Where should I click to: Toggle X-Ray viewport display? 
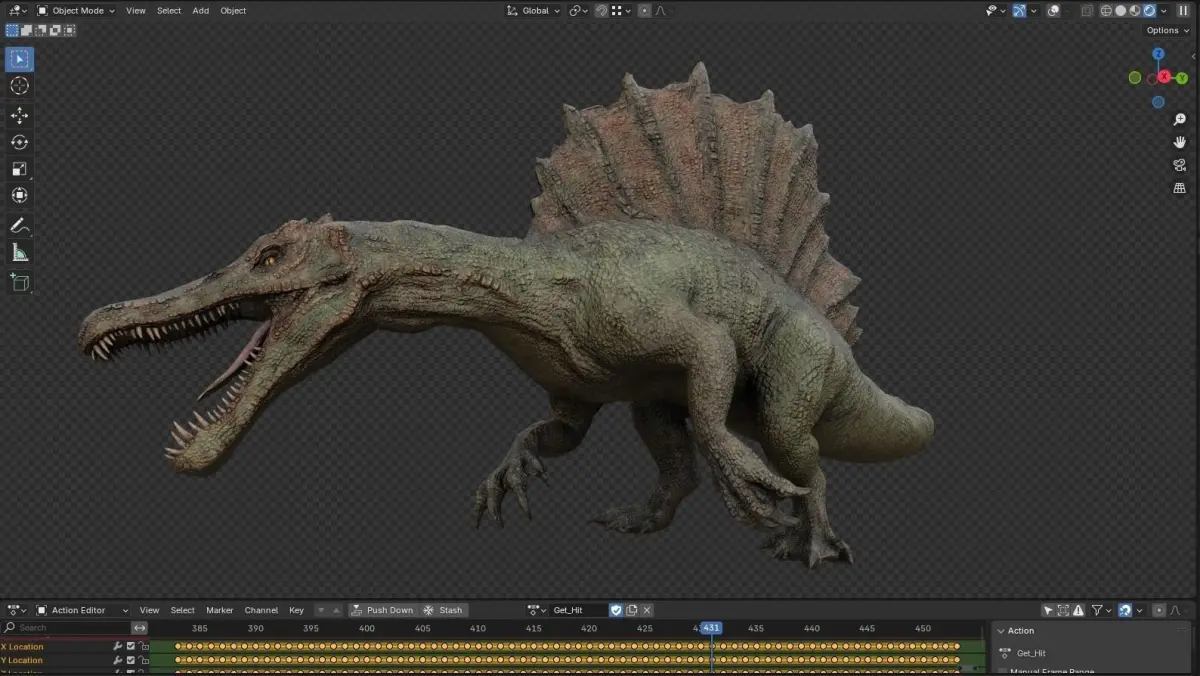click(x=1086, y=11)
